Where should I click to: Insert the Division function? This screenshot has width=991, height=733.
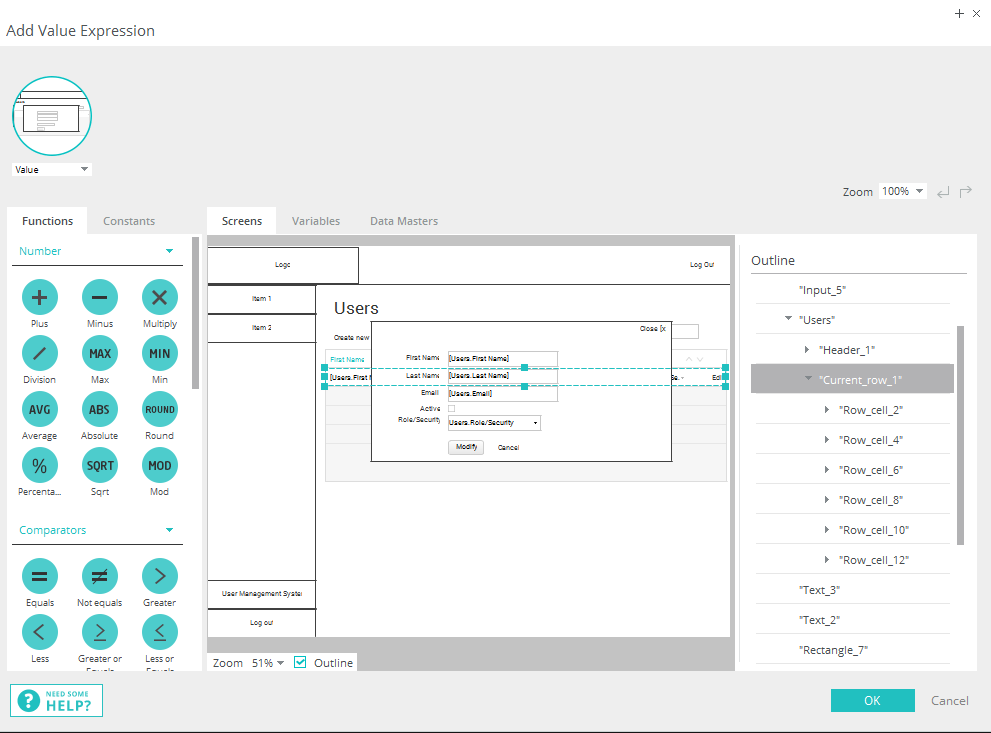point(40,353)
